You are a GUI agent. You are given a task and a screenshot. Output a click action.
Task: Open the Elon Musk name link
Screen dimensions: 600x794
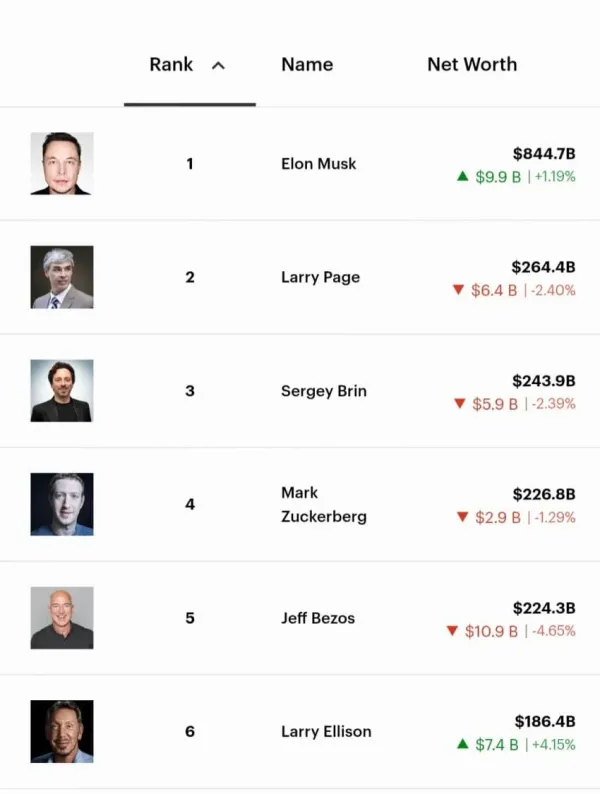(x=318, y=163)
